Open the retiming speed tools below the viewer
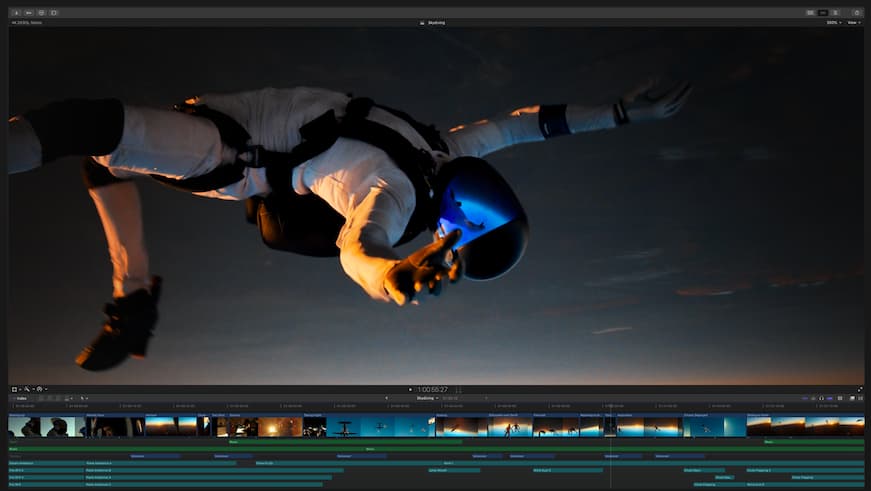 pos(38,389)
